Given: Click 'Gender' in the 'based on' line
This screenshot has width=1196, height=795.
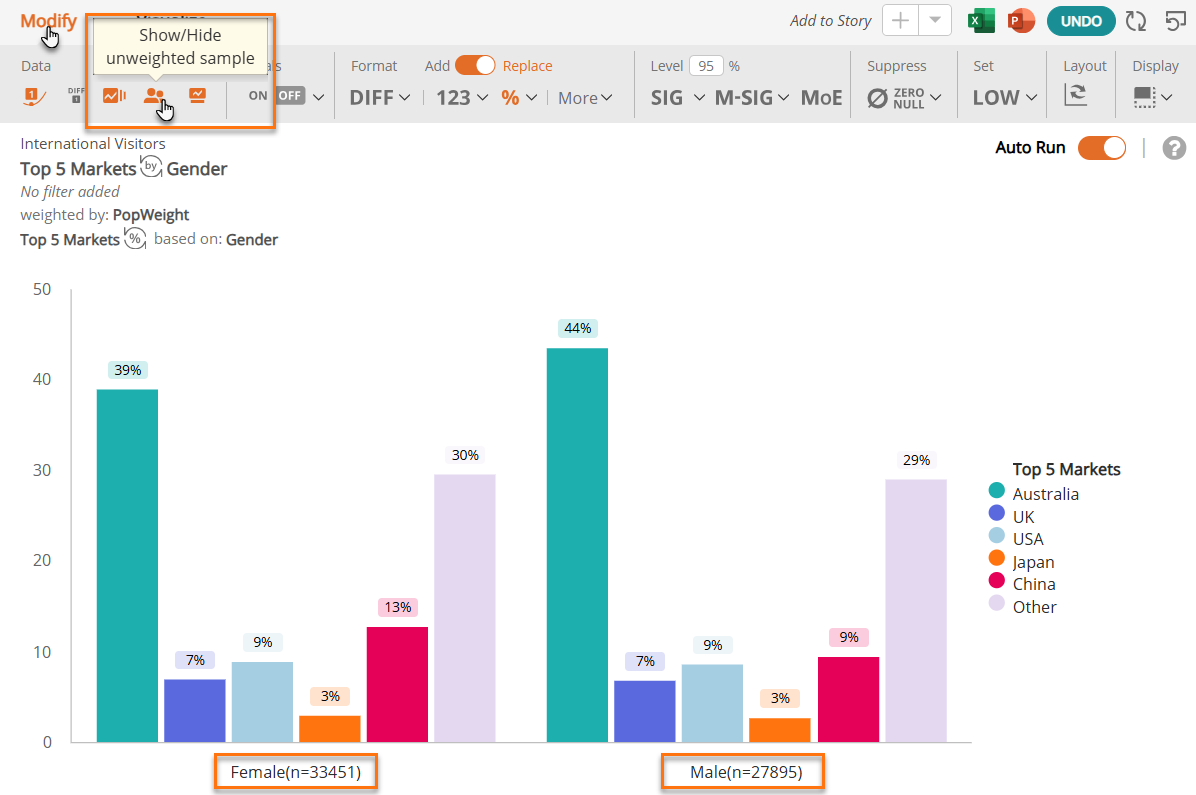Looking at the screenshot, I should pyautogui.click(x=252, y=240).
